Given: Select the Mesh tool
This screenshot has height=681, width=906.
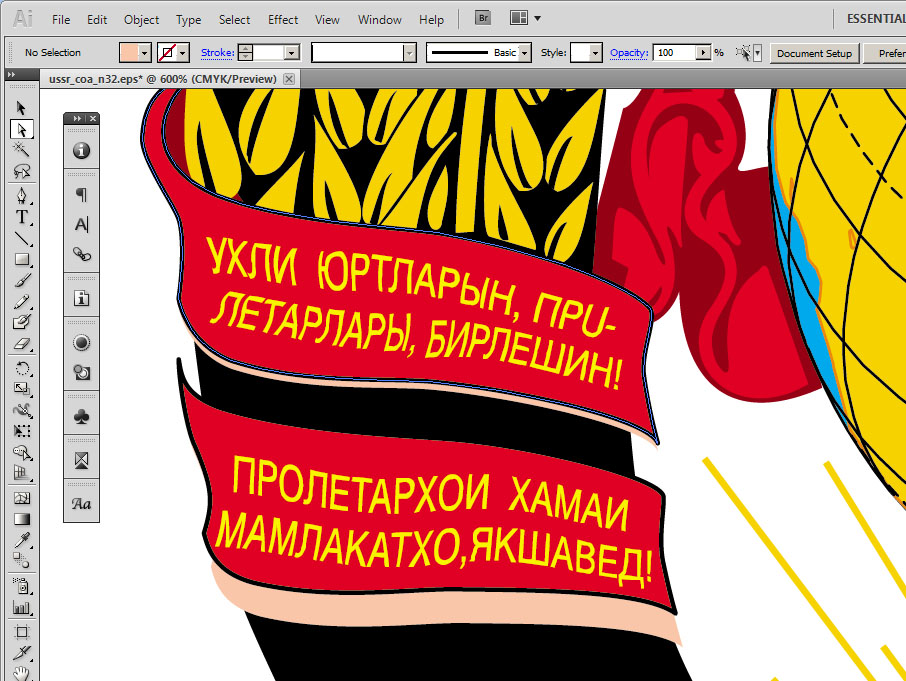Looking at the screenshot, I should pos(21,498).
